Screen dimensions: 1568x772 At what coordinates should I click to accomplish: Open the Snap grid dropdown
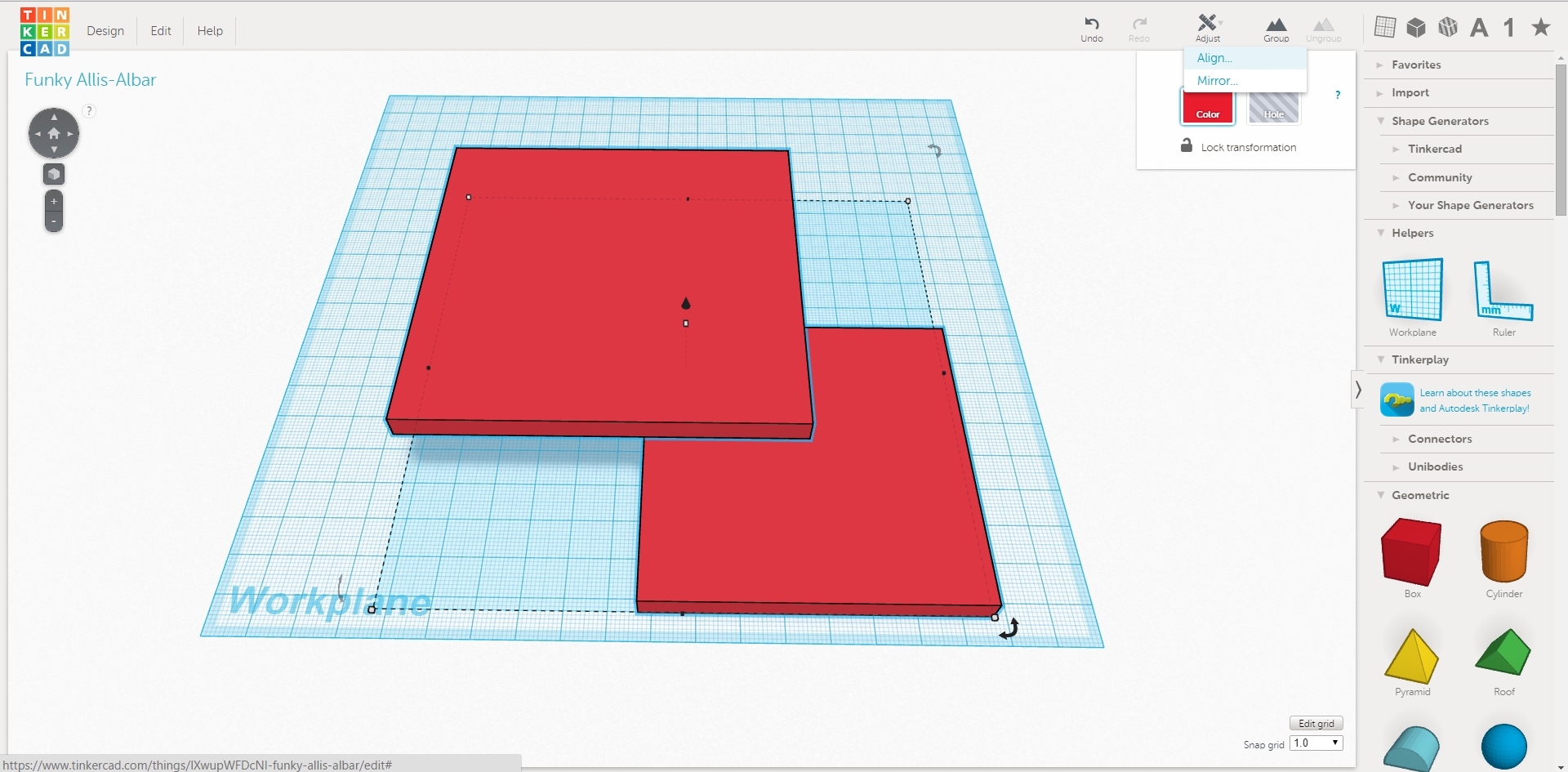point(1316,743)
